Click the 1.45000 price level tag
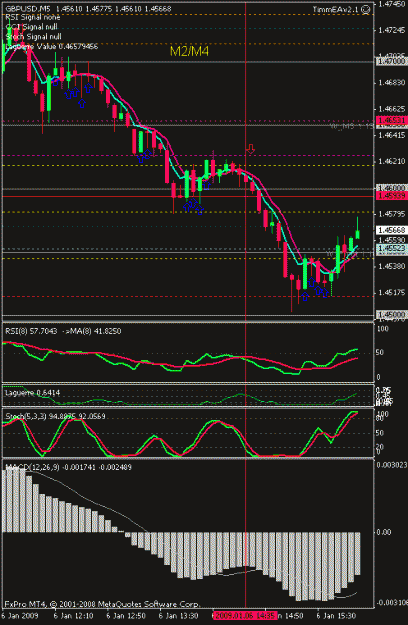Screen dimensions: 408x625 coord(392,314)
